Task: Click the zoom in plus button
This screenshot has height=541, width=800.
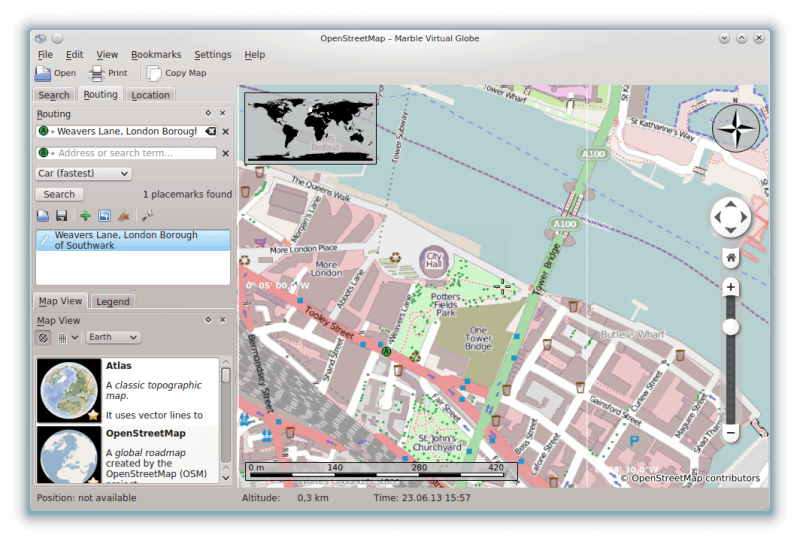Action: tap(731, 287)
